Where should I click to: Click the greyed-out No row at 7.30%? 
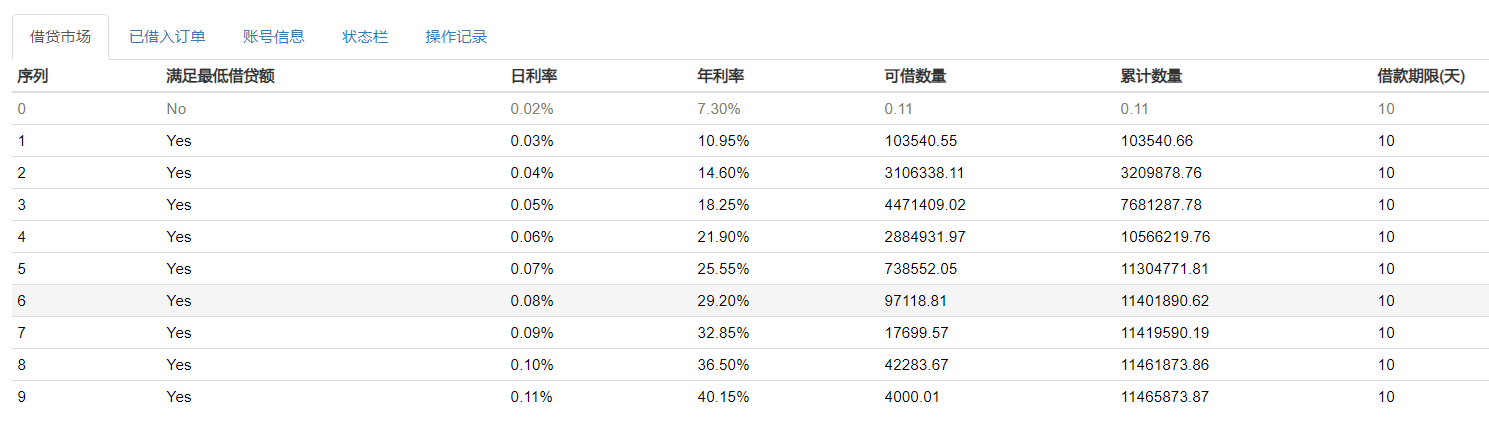coord(176,109)
